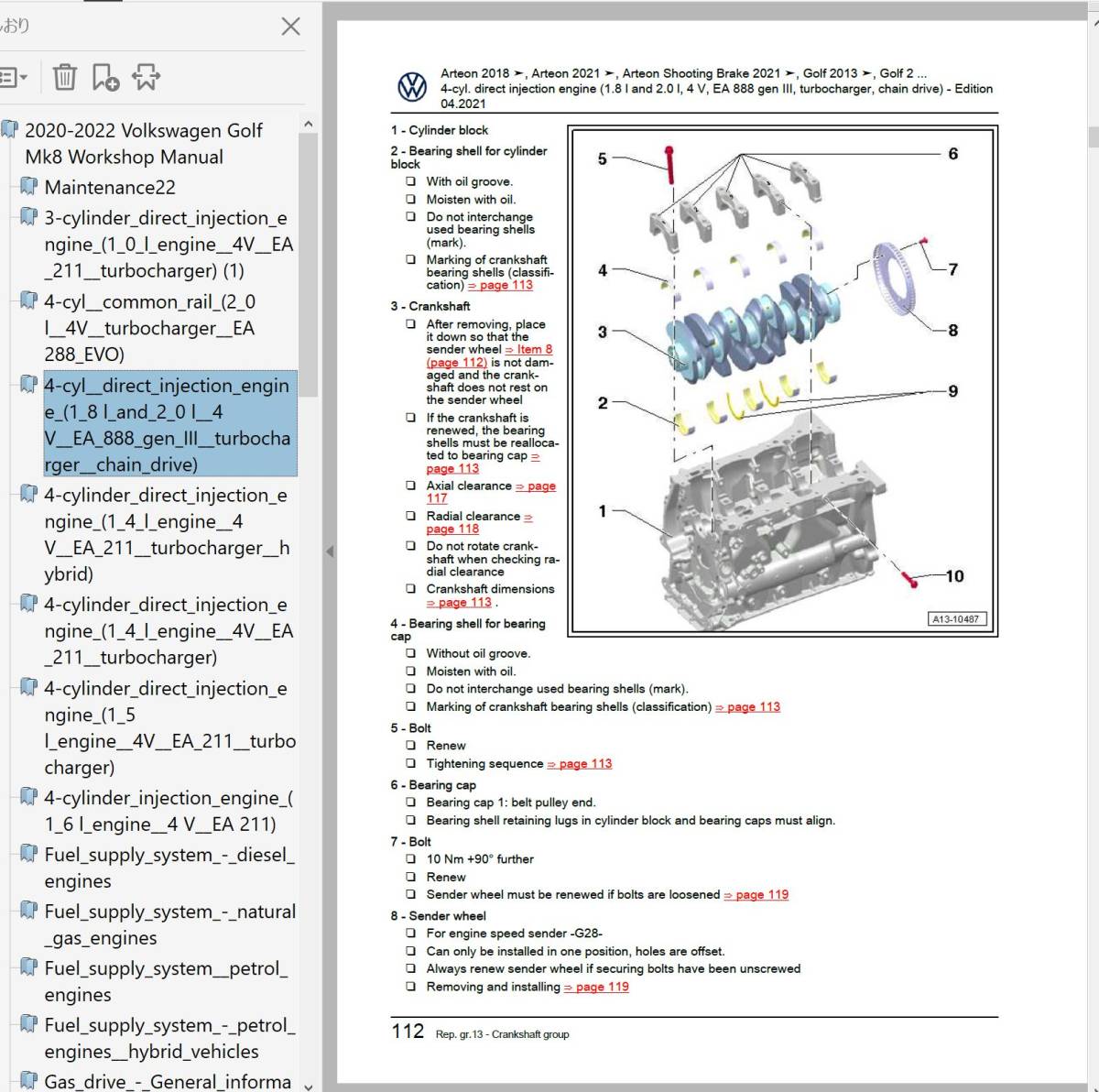Delete the selected bookmark with trash icon
This screenshot has height=1092, width=1099.
coord(65,77)
